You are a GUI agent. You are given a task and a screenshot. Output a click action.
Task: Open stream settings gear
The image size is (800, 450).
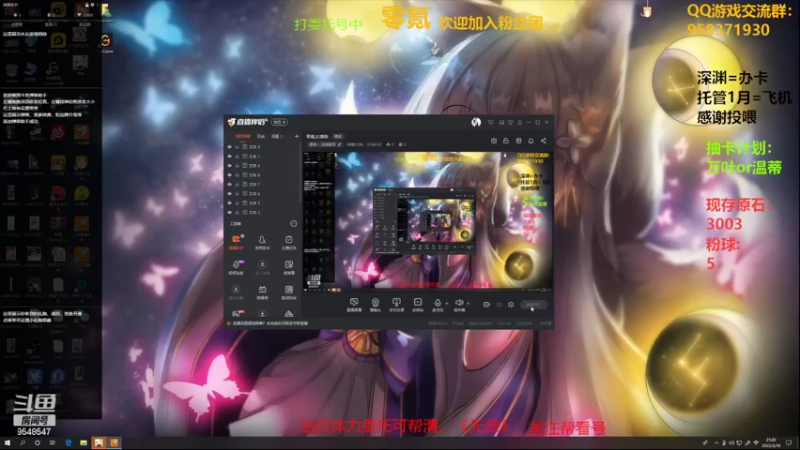(511, 305)
